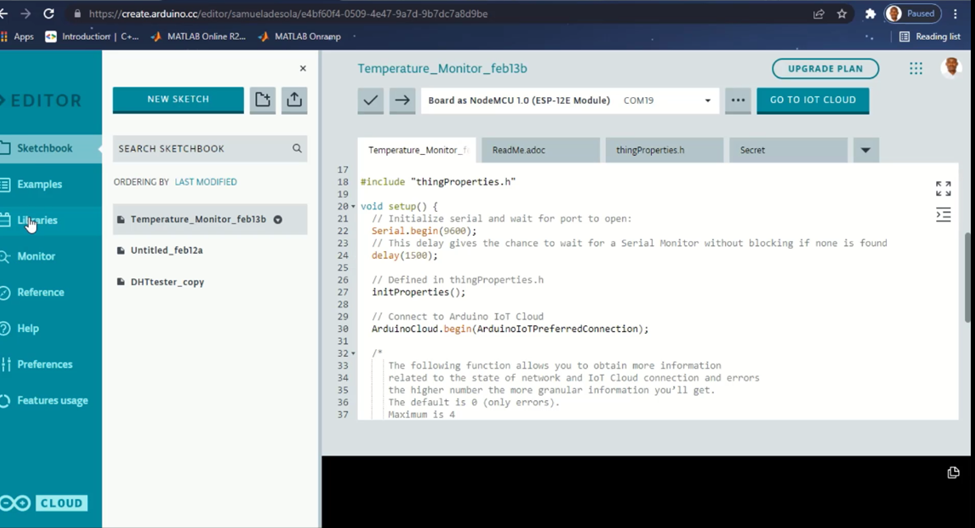Open Features usage in the sidebar
This screenshot has width=975, height=528.
[x=50, y=401]
